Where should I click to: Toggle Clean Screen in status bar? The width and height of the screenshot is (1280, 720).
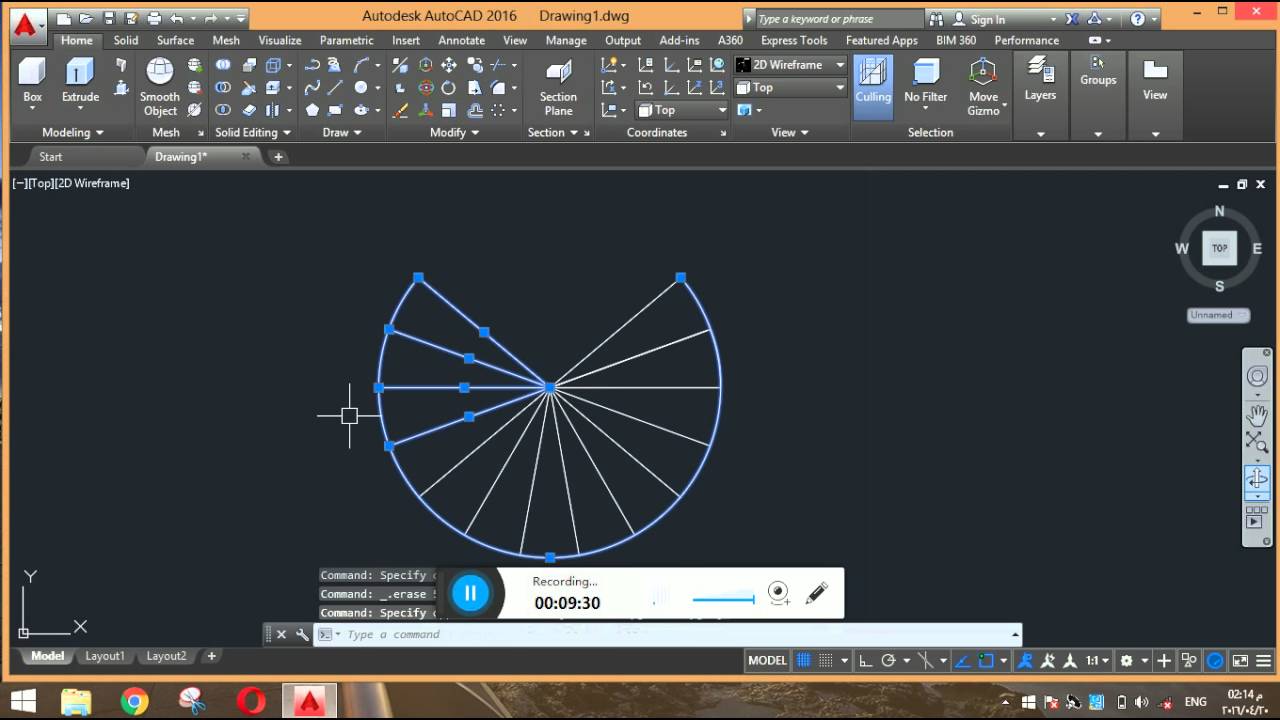click(x=1240, y=660)
